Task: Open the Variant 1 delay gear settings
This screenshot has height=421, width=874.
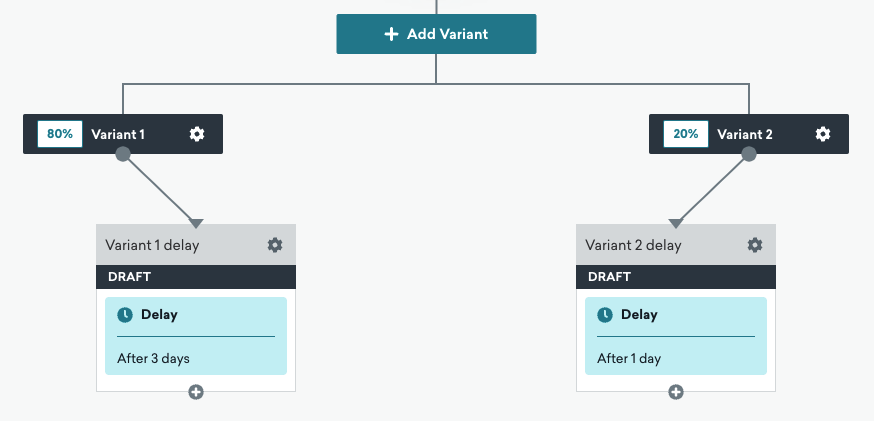Action: point(275,245)
